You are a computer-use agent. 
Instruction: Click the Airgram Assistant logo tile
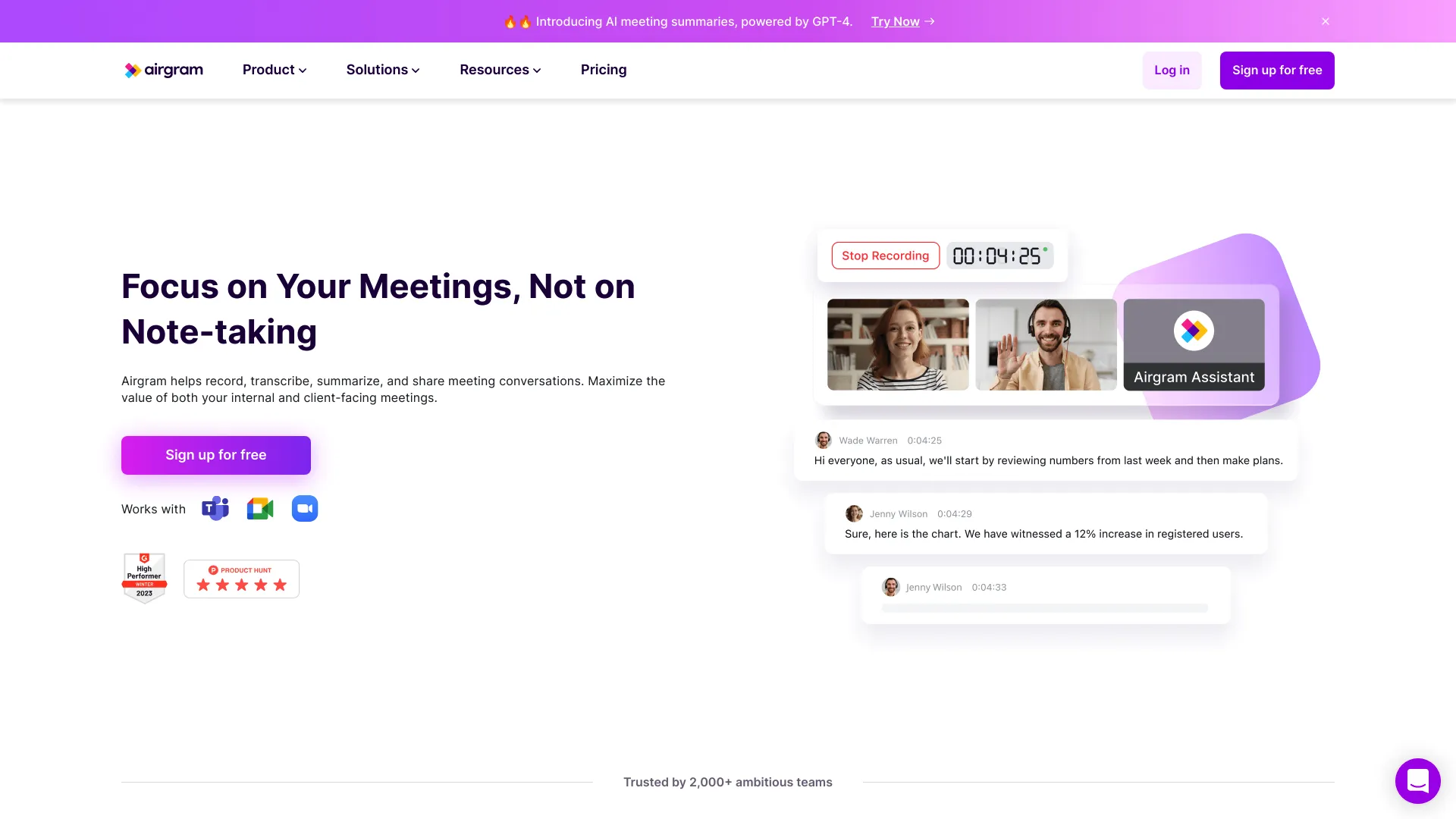coord(1194,344)
